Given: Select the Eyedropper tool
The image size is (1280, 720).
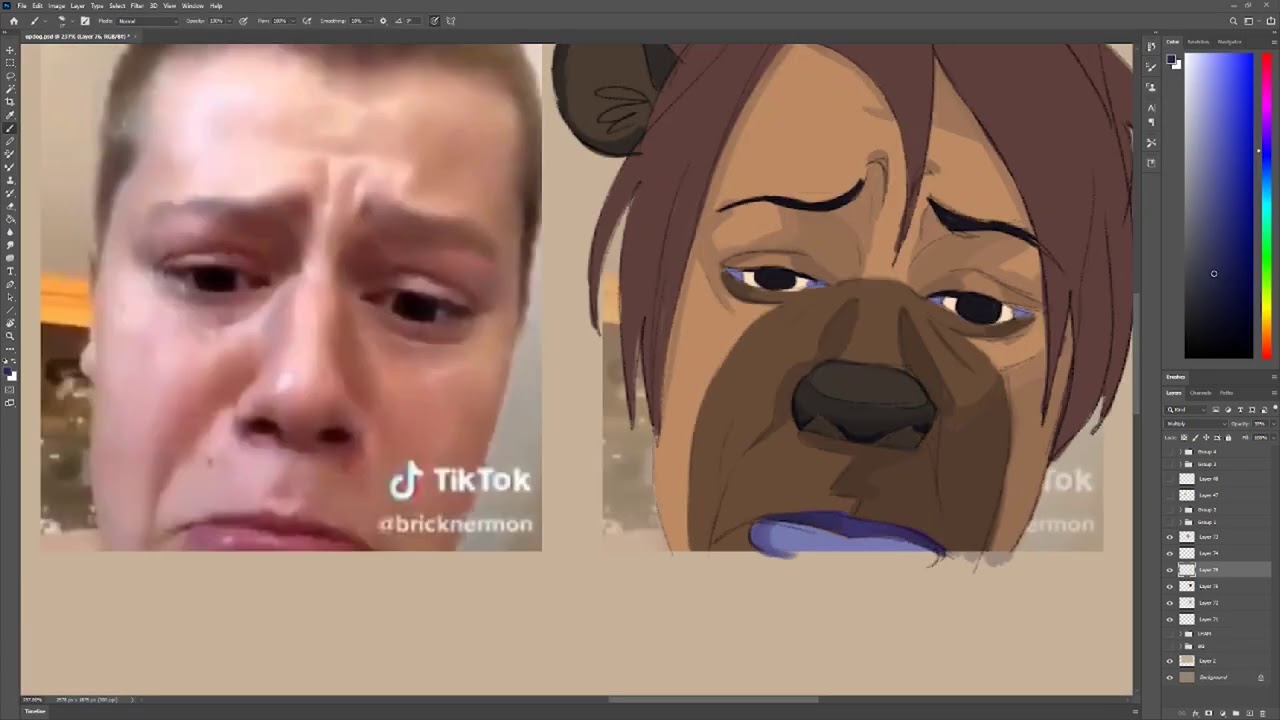Looking at the screenshot, I should click(x=10, y=114).
